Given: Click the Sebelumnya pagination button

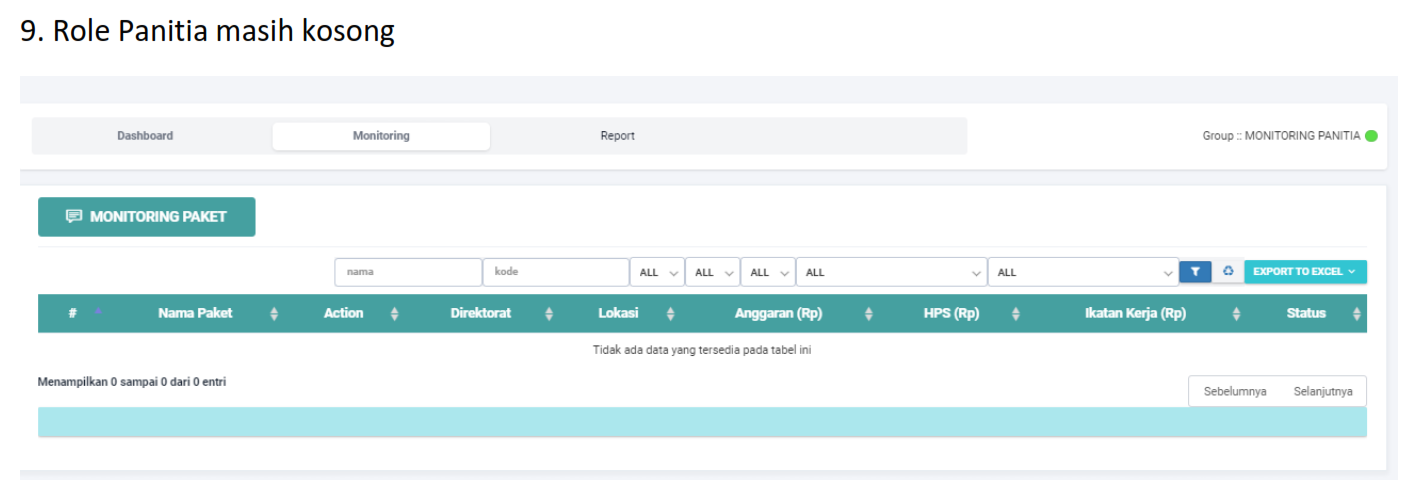Looking at the screenshot, I should pos(1235,391).
